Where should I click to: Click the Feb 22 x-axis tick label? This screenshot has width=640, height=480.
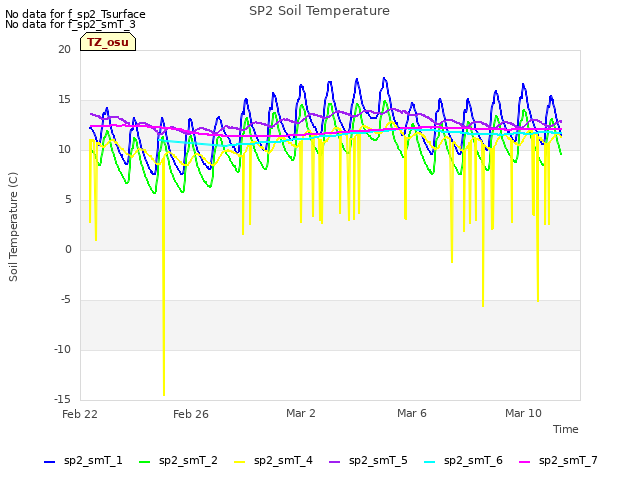[x=80, y=414]
